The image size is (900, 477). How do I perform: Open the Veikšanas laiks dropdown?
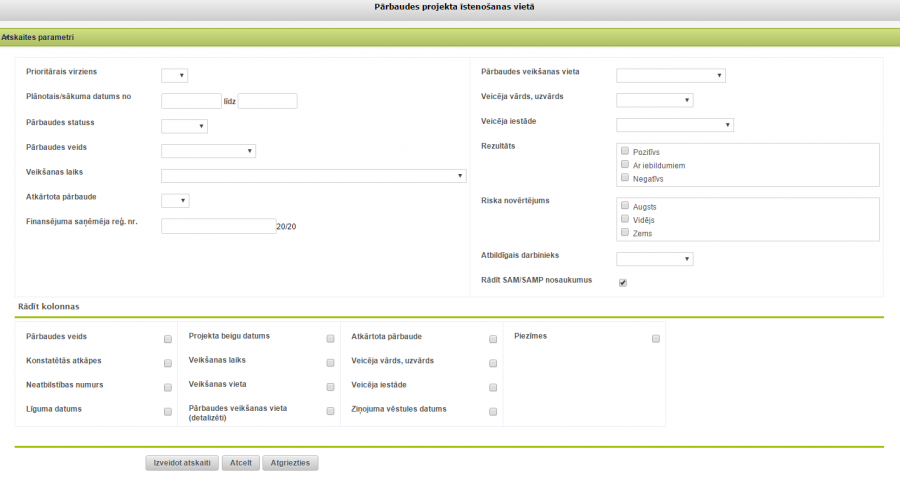pos(313,176)
